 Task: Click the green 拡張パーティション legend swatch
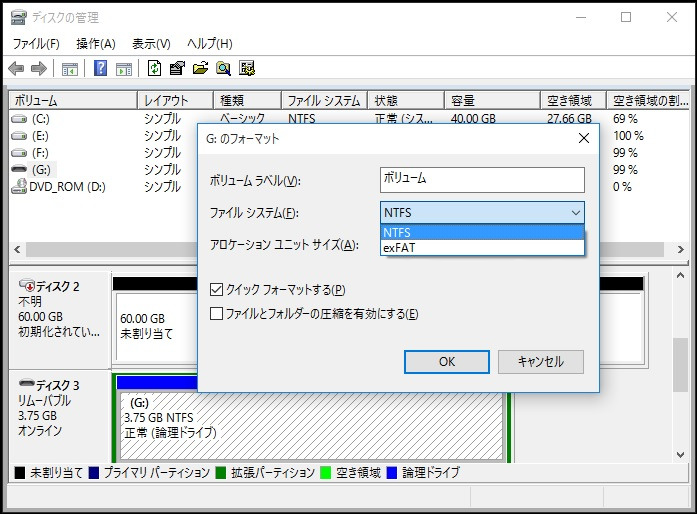[x=220, y=473]
